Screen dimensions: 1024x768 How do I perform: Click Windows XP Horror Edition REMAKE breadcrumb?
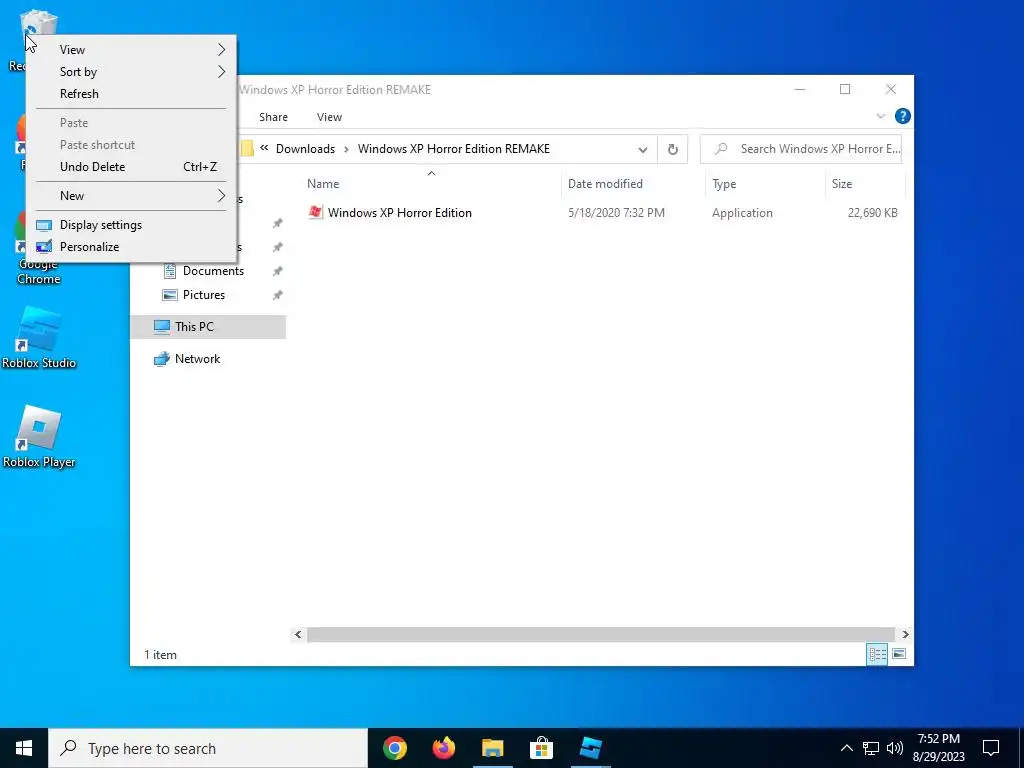tap(454, 149)
